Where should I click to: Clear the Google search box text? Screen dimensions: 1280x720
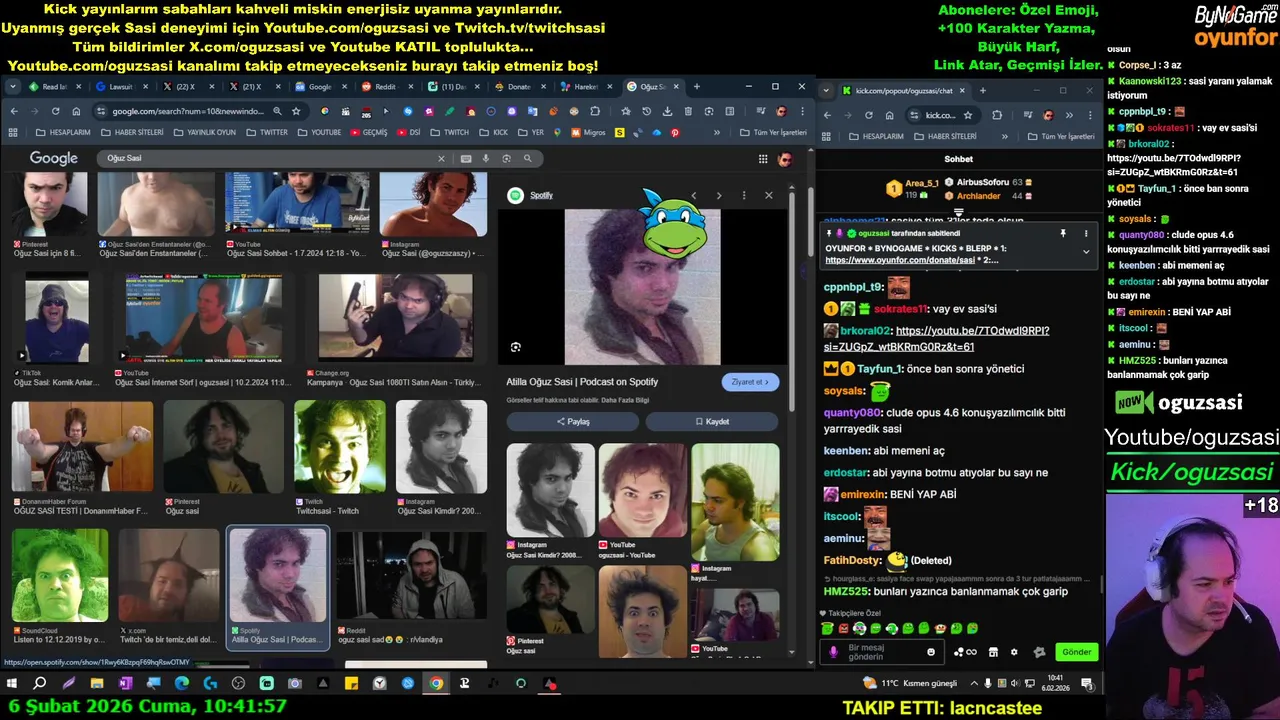click(441, 158)
